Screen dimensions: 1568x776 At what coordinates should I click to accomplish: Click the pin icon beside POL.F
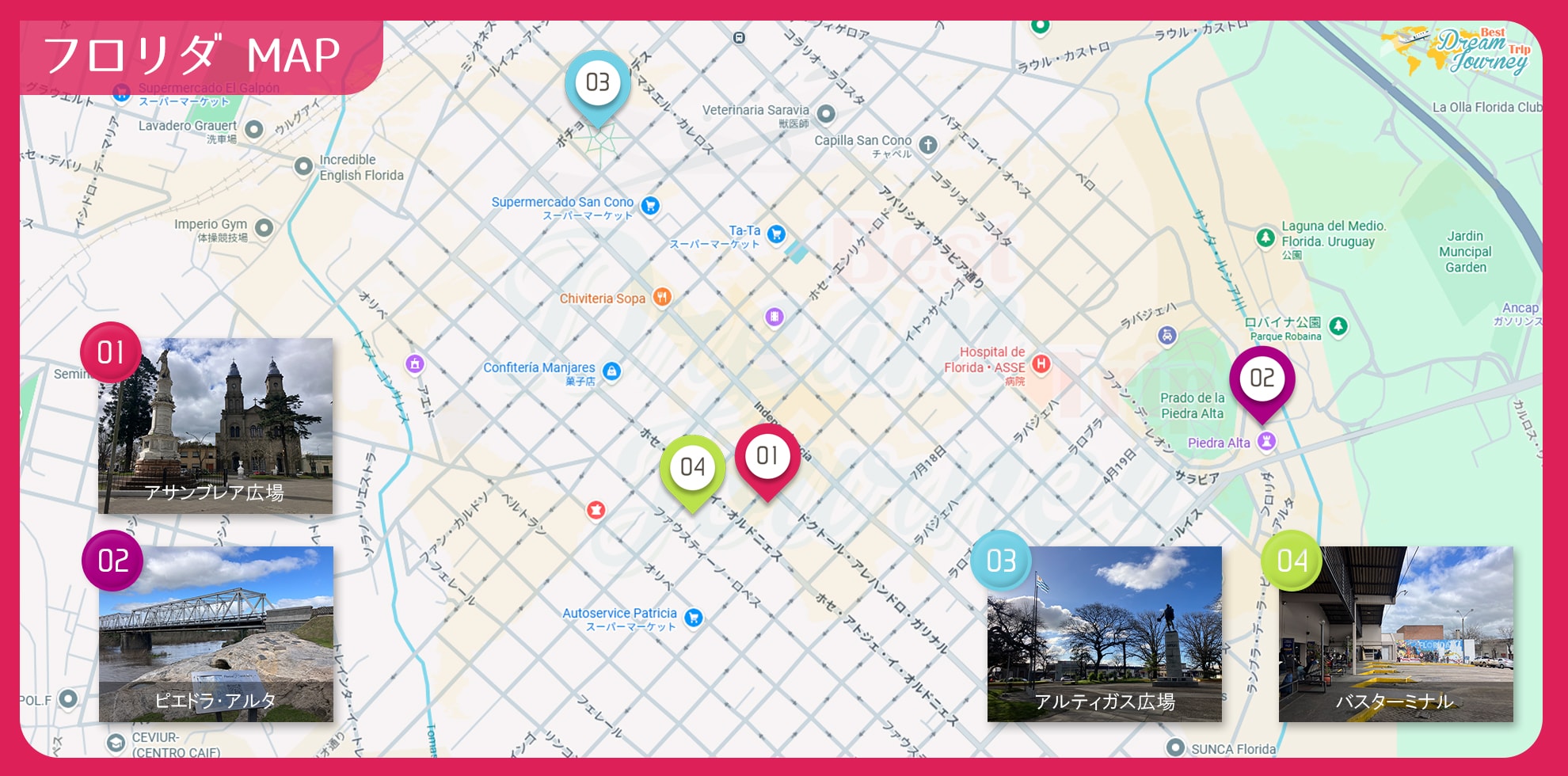point(69,698)
